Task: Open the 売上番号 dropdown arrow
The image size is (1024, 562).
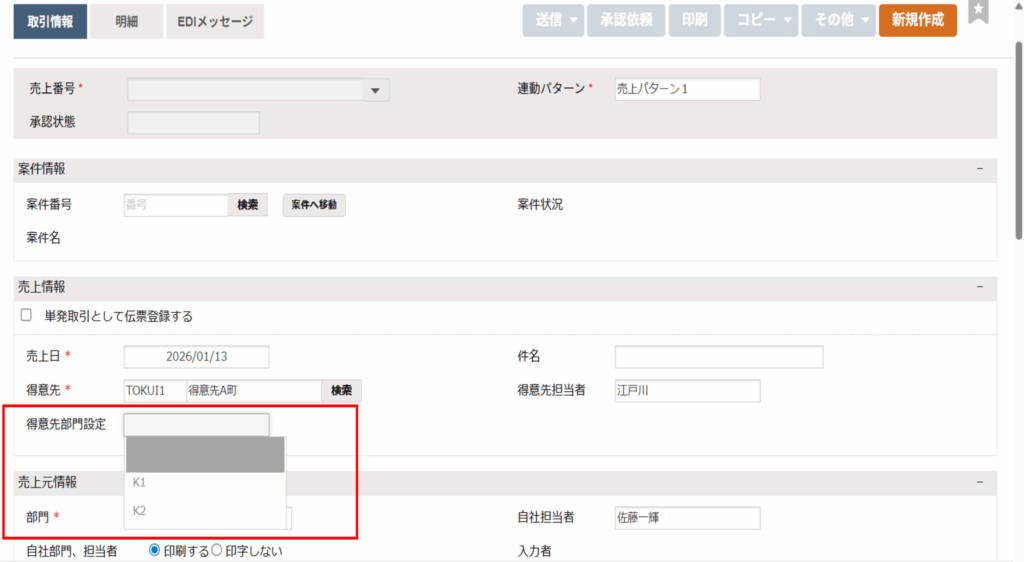Action: [375, 91]
